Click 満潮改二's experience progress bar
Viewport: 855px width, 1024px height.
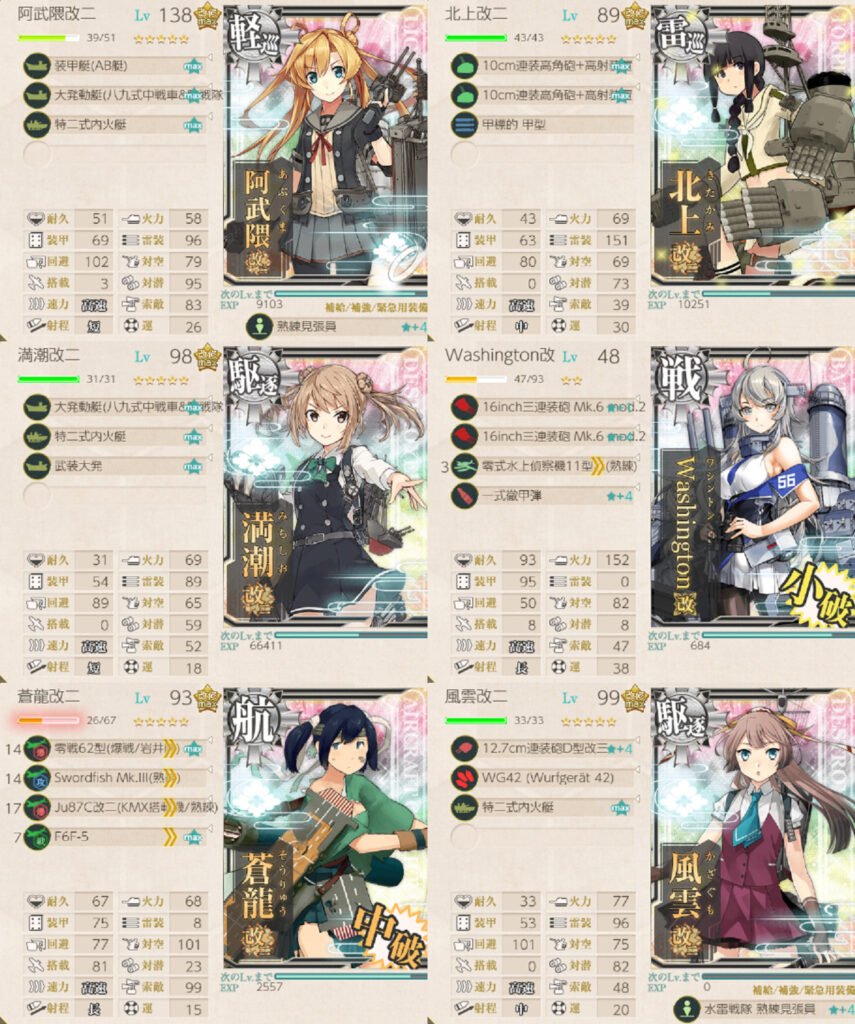pyautogui.click(x=351, y=635)
